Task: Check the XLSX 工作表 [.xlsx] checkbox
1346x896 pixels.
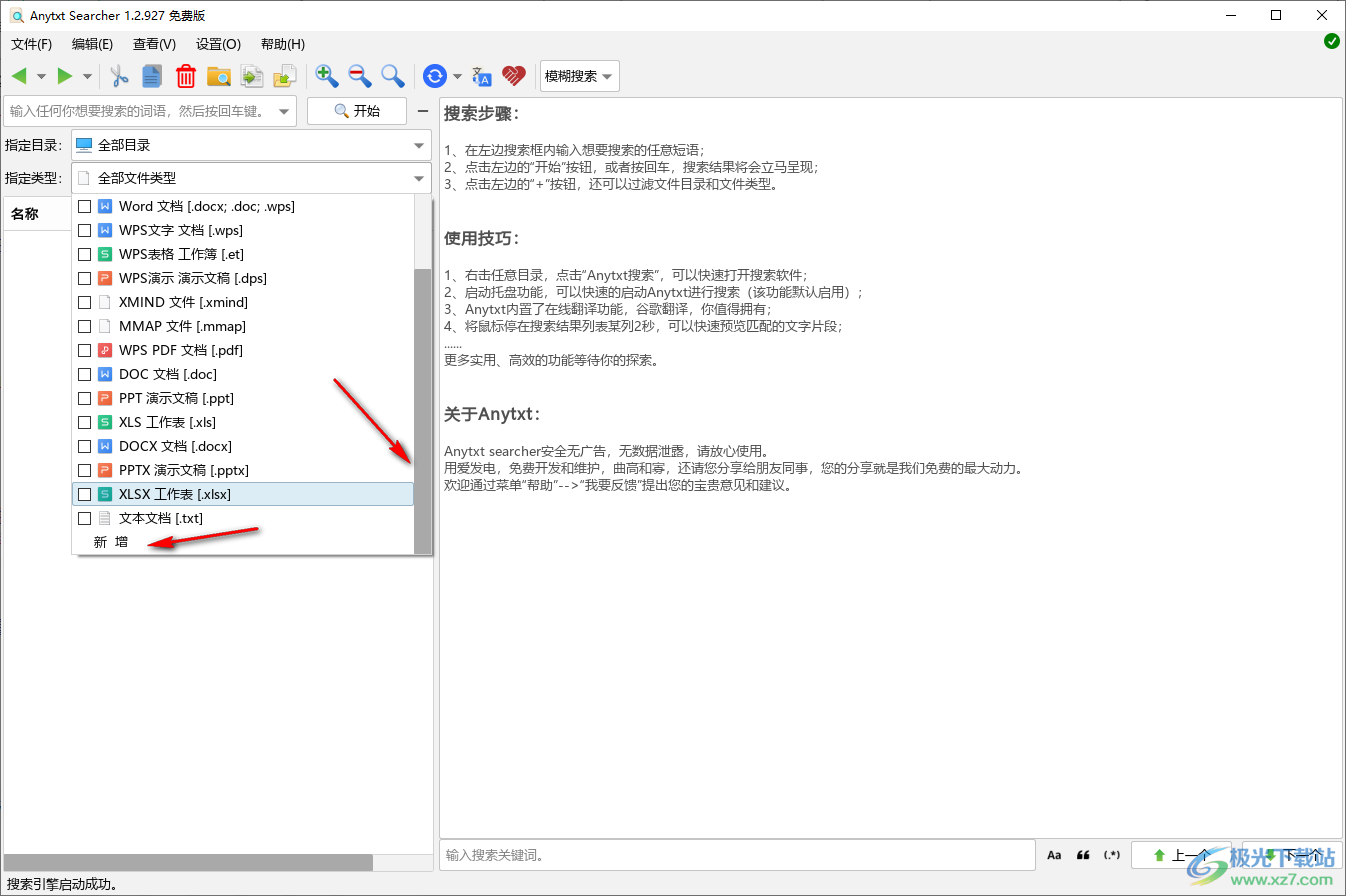Action: point(84,494)
